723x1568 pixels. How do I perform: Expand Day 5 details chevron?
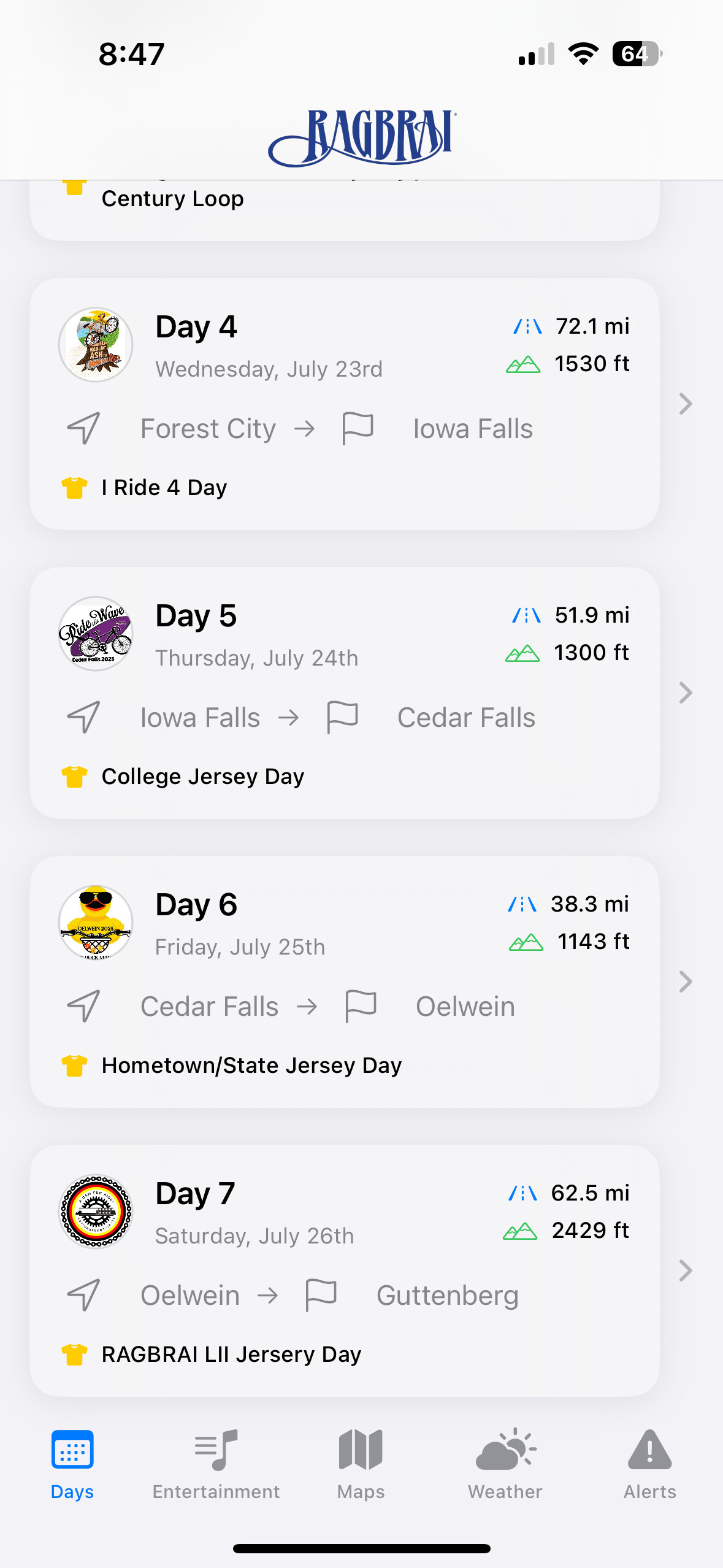pyautogui.click(x=686, y=693)
